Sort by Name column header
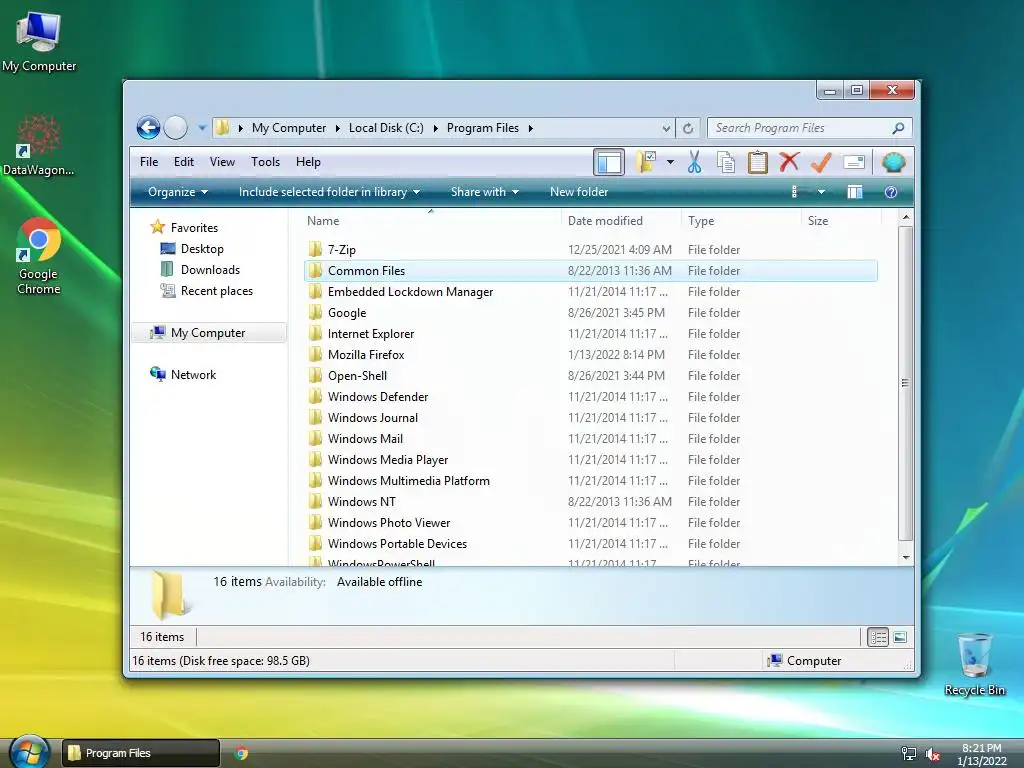The image size is (1024, 768). (x=323, y=221)
